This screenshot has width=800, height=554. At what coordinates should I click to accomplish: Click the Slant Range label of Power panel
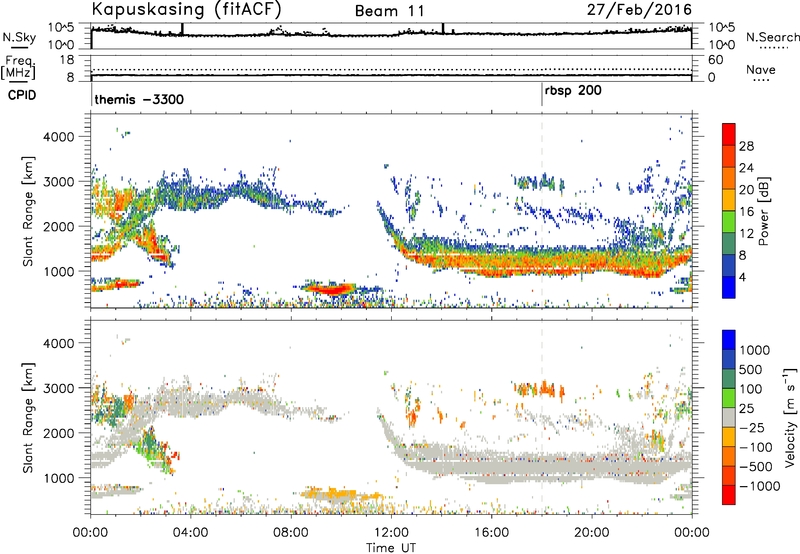point(28,211)
